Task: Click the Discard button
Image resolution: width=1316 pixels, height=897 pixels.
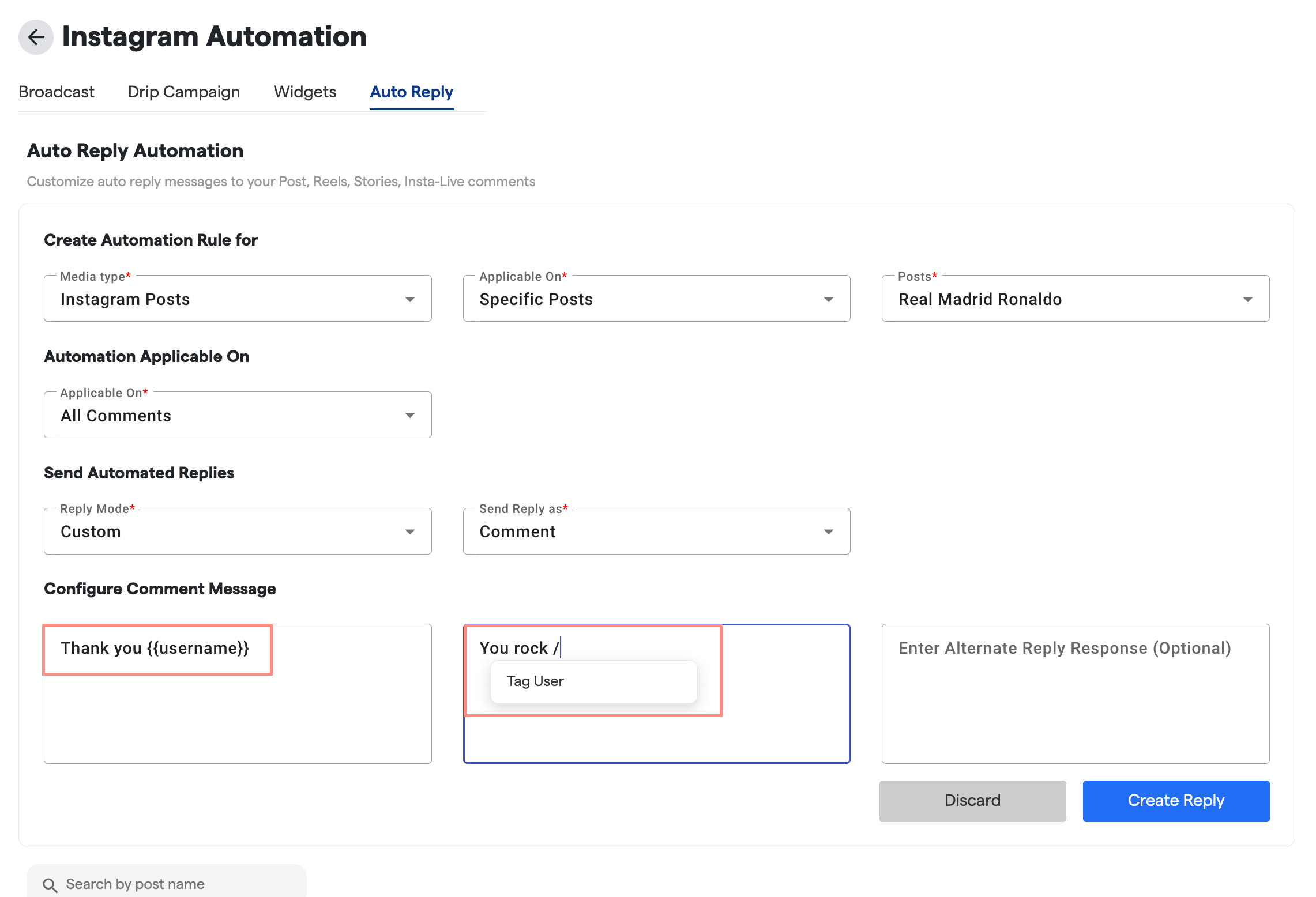Action: [972, 801]
